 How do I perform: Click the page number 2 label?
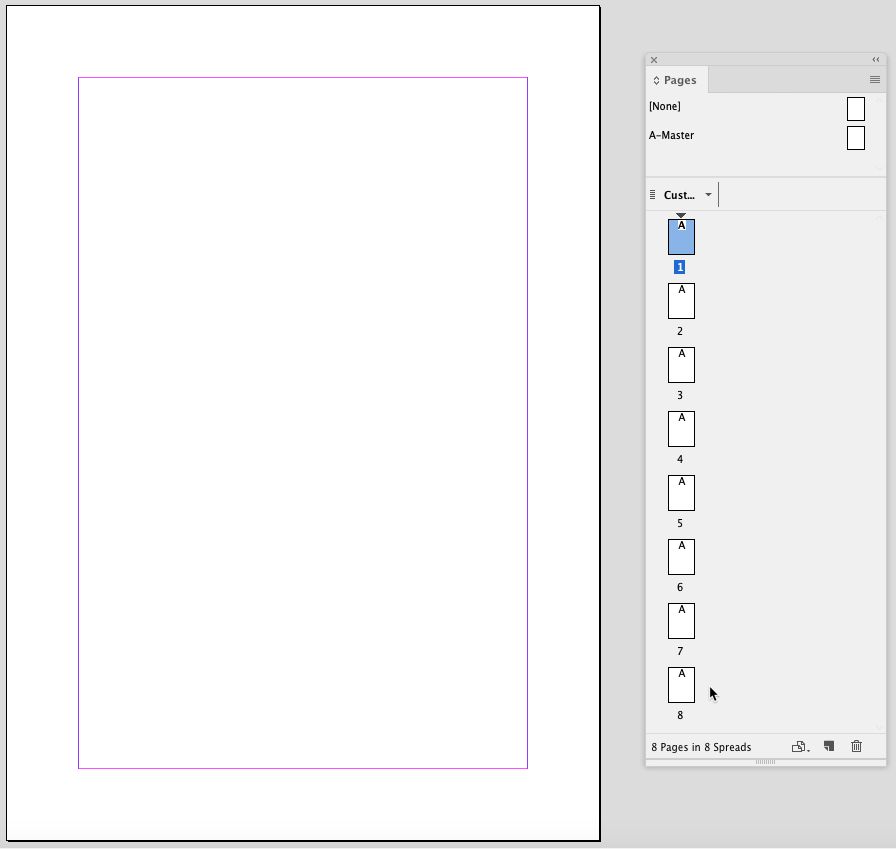point(679,331)
